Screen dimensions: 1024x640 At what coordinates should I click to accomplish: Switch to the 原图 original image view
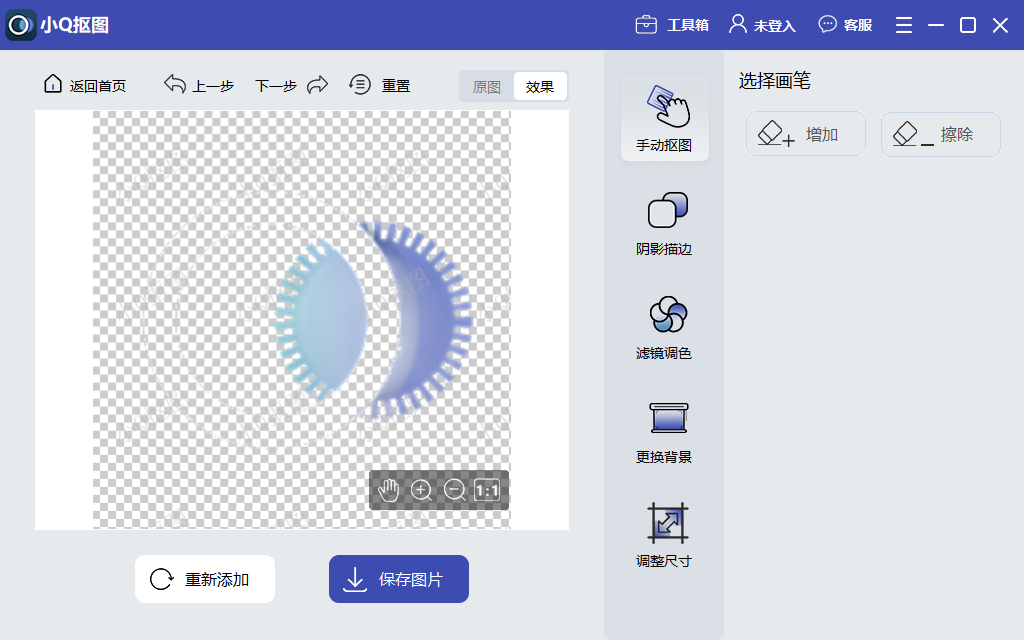coord(486,86)
